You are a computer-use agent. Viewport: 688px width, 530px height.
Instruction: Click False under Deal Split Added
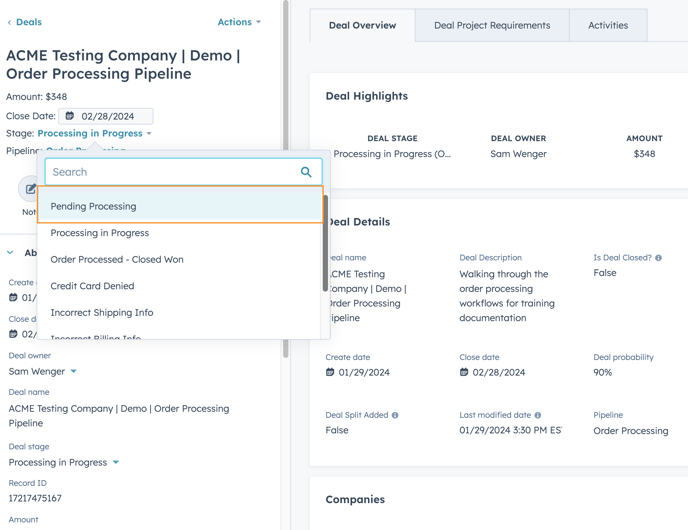click(337, 430)
